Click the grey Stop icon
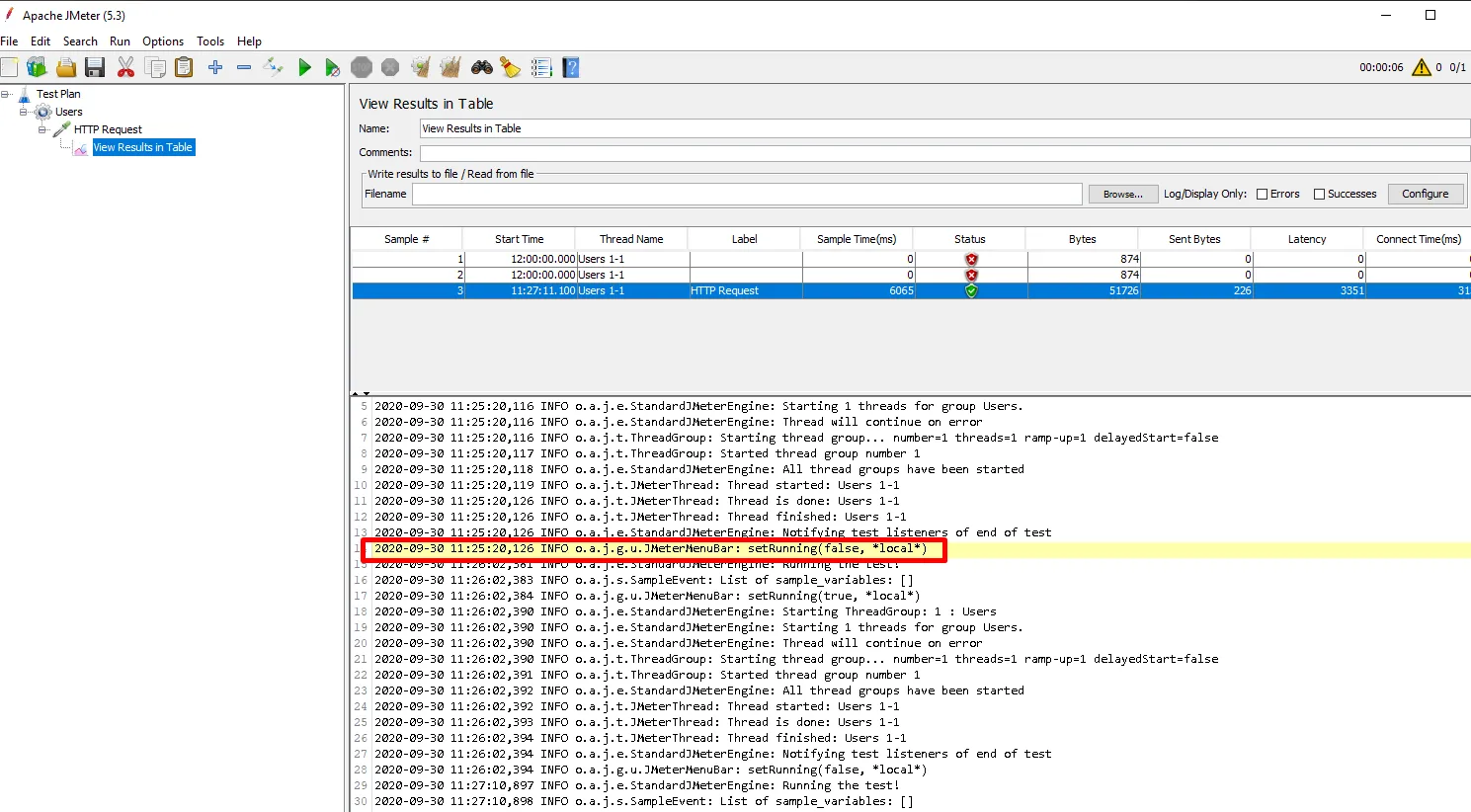 click(362, 67)
